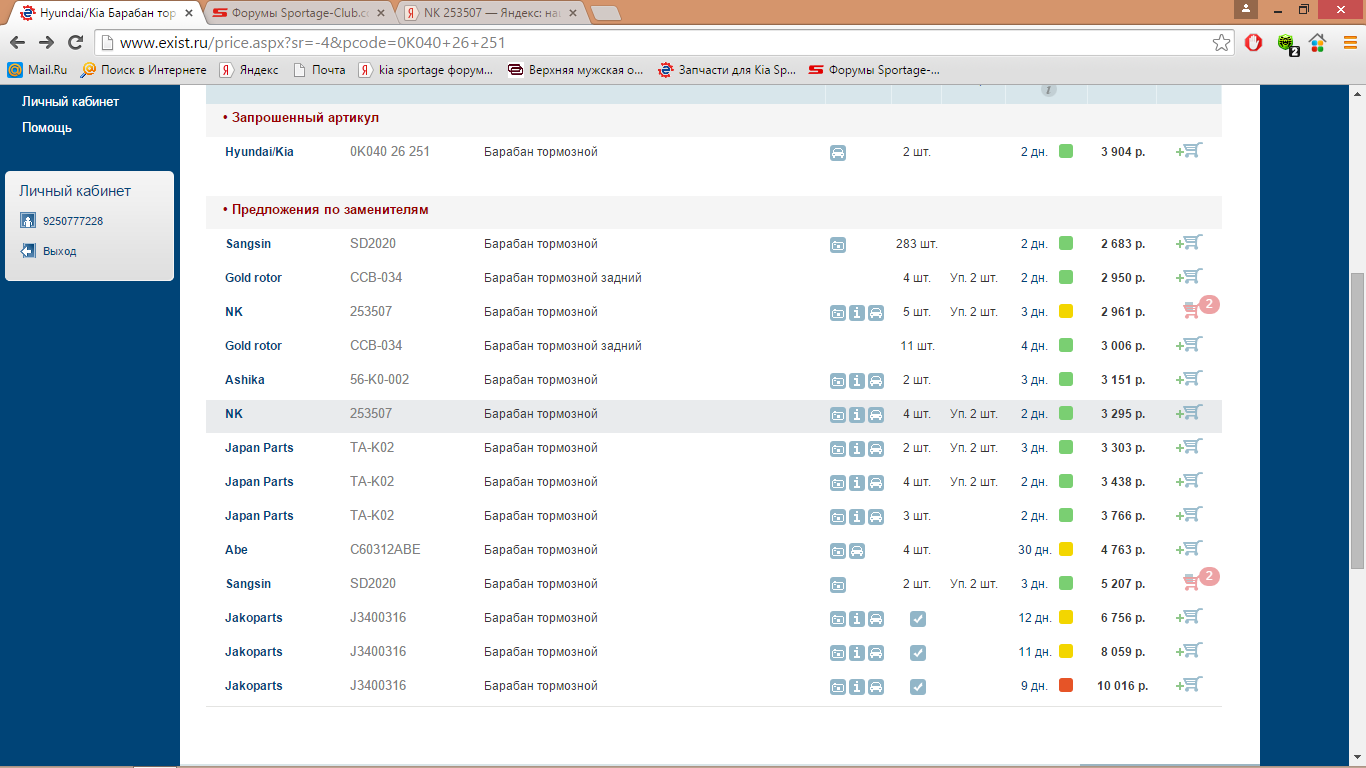Image resolution: width=1366 pixels, height=768 pixels.
Task: Open the photo icon in the Sangsin 2 683 р. row
Action: [838, 244]
